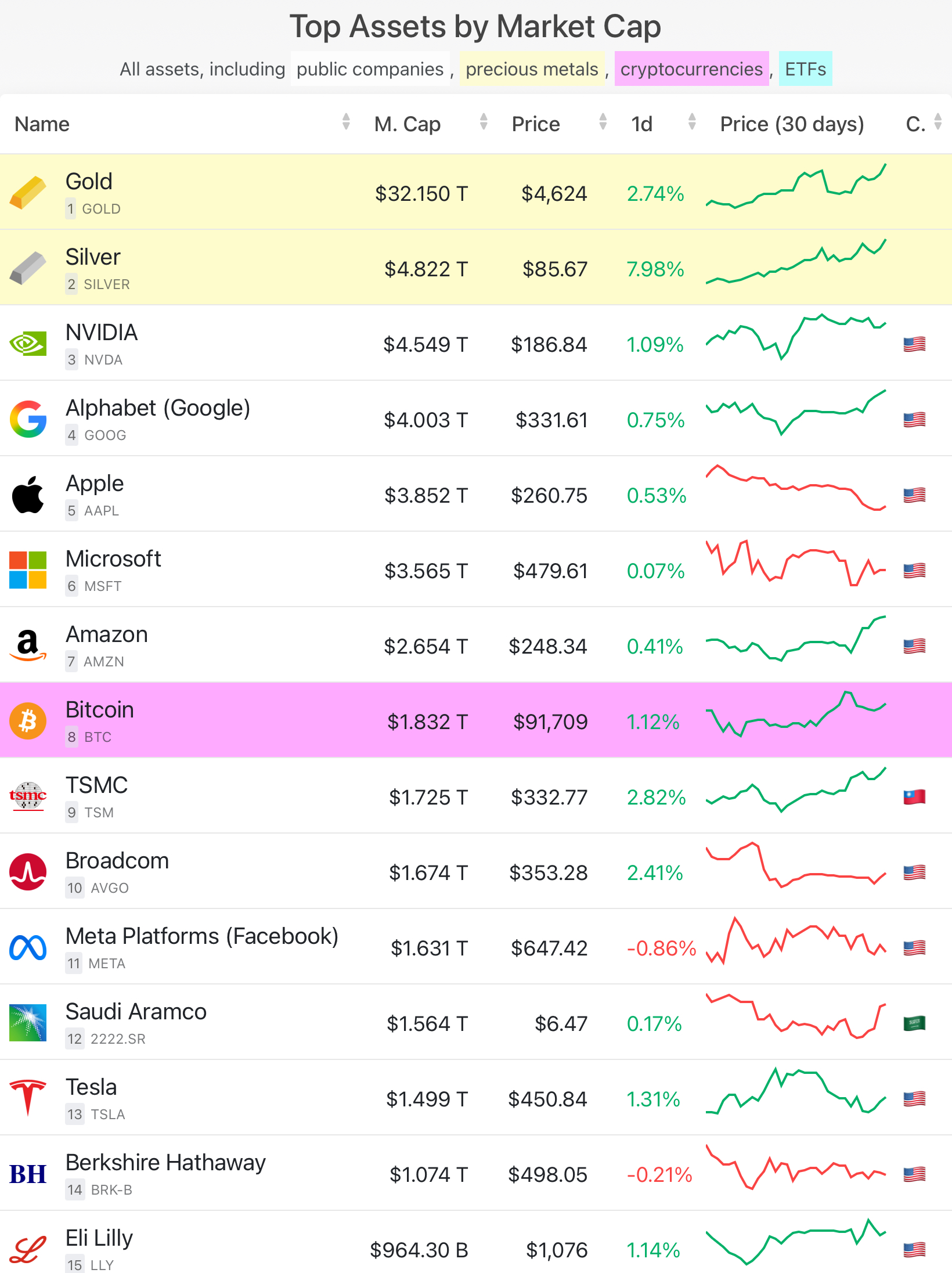Sort table by Name column arrows

coord(346,122)
